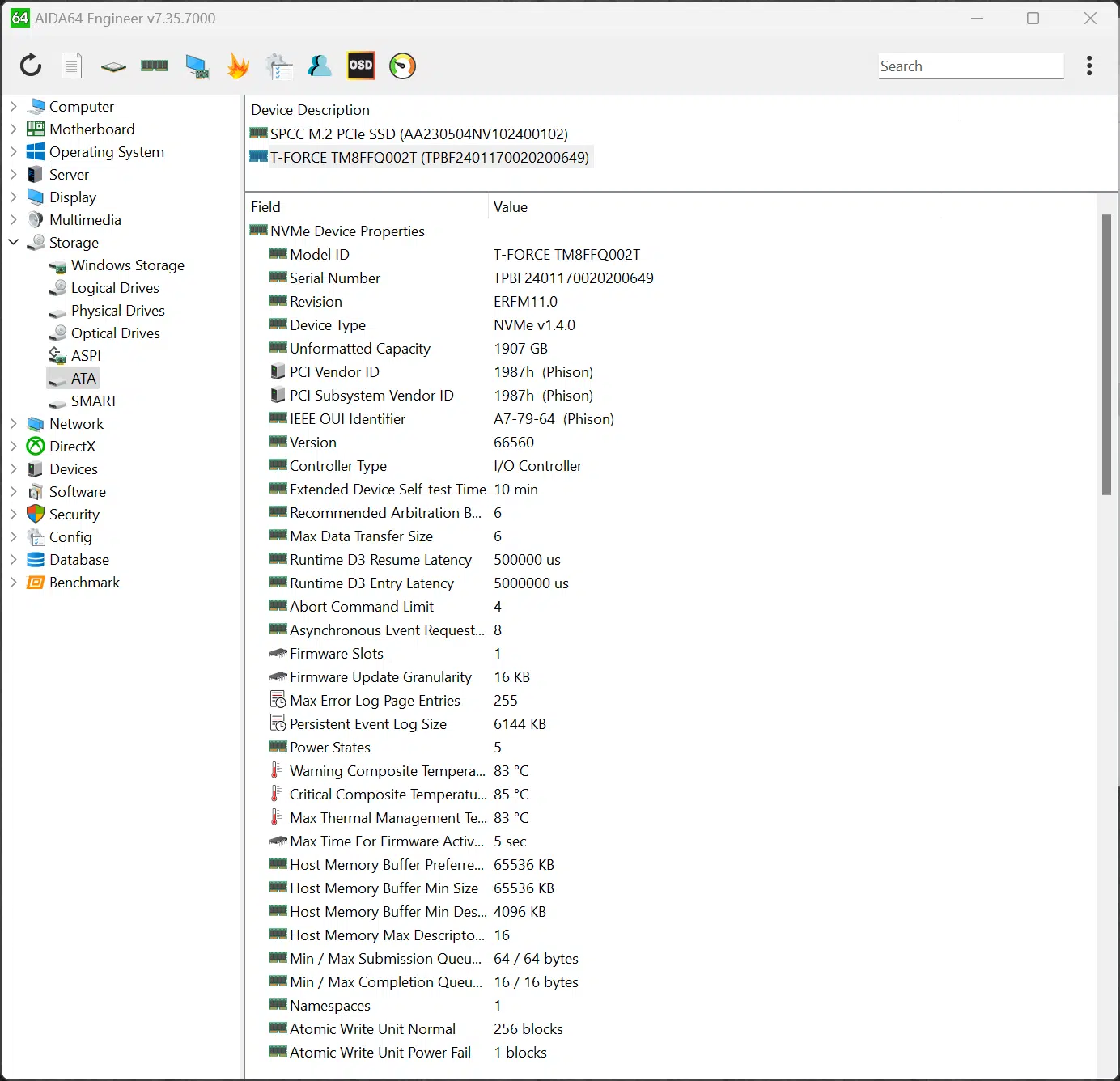Viewport: 1120px width, 1081px height.
Task: Select the Database icon in tree
Action: 36,559
